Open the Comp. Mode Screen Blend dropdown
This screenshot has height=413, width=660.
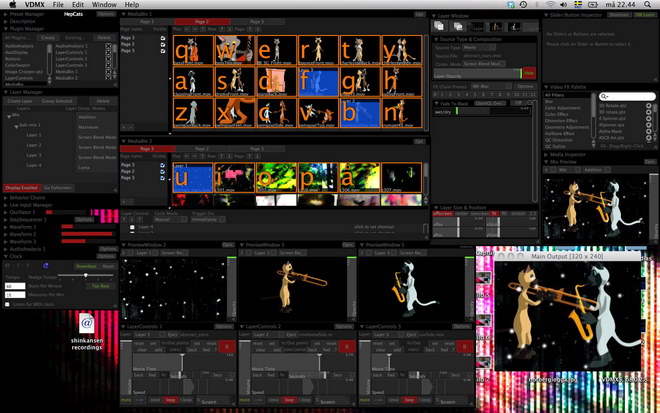484,64
